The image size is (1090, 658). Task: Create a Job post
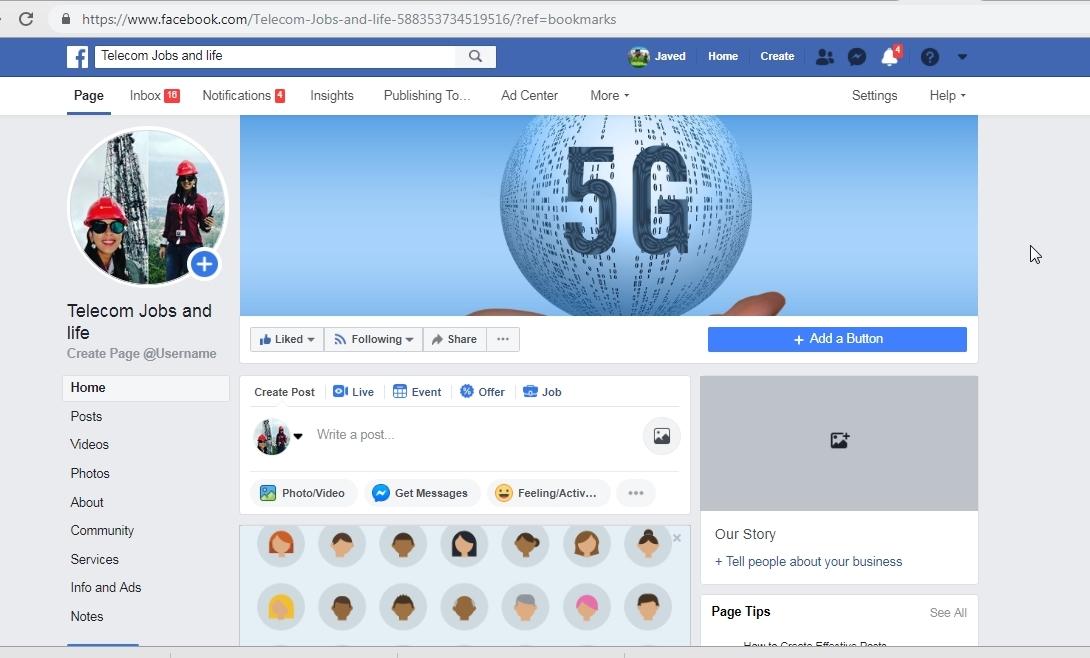tap(542, 392)
